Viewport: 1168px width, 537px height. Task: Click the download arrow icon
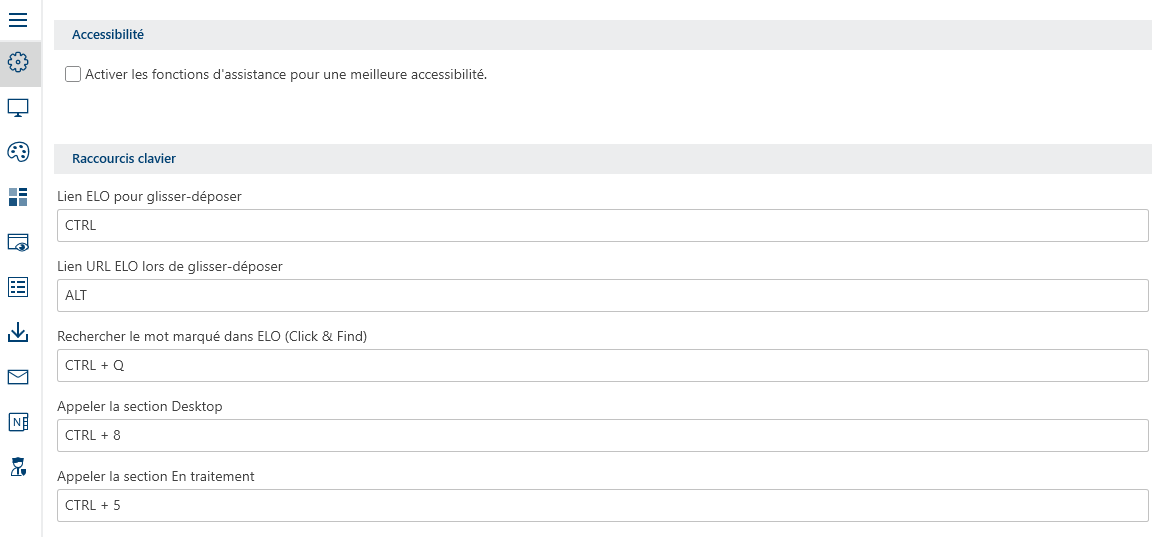click(18, 332)
